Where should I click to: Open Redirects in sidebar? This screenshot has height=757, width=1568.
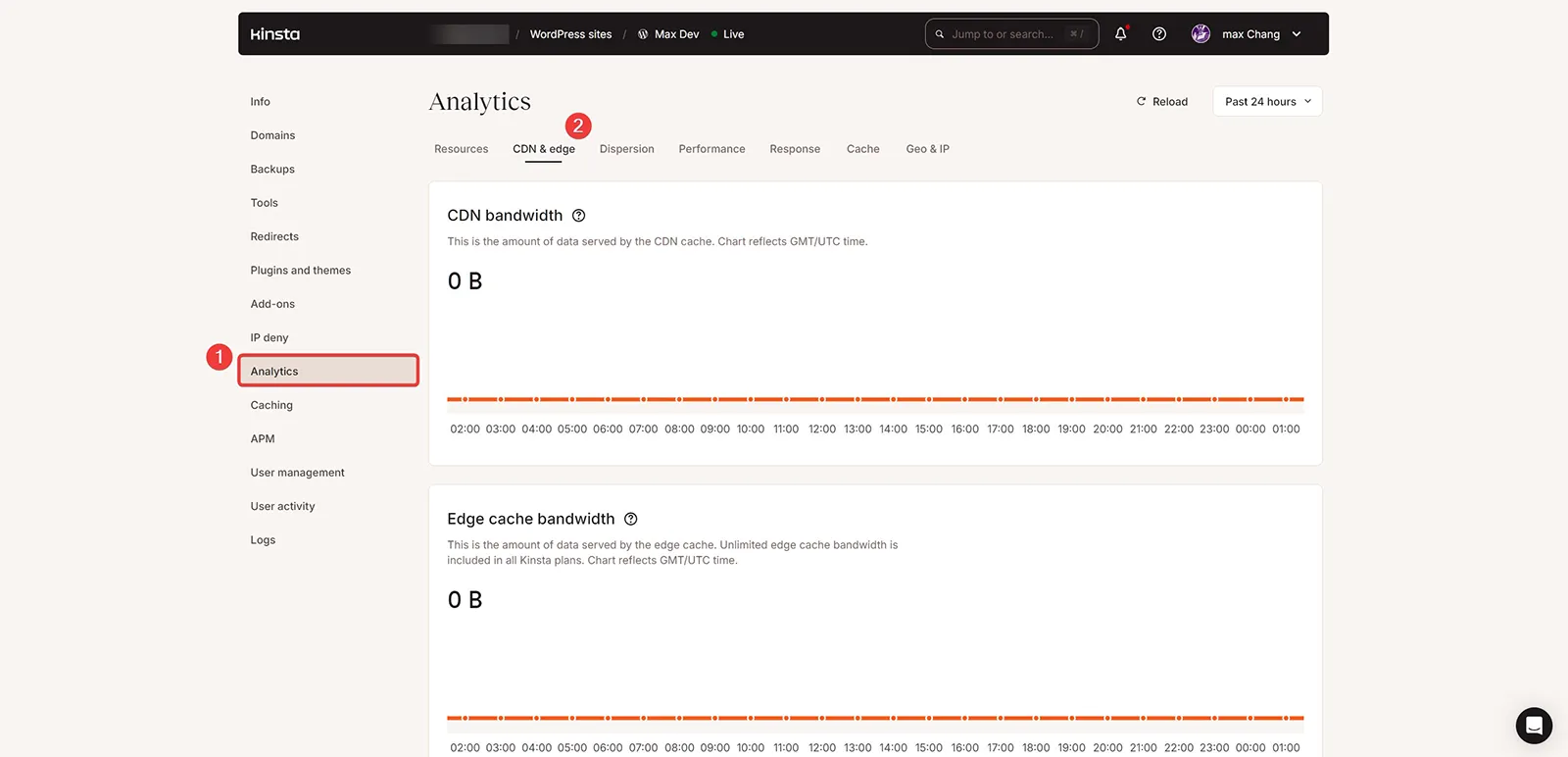[x=274, y=237]
